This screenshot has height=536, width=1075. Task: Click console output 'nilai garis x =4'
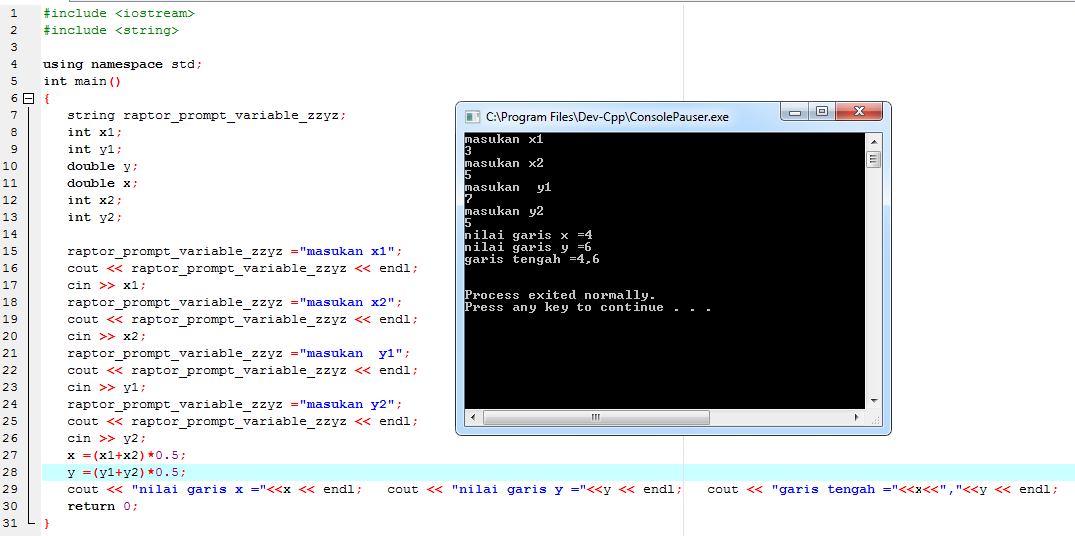pyautogui.click(x=529, y=235)
